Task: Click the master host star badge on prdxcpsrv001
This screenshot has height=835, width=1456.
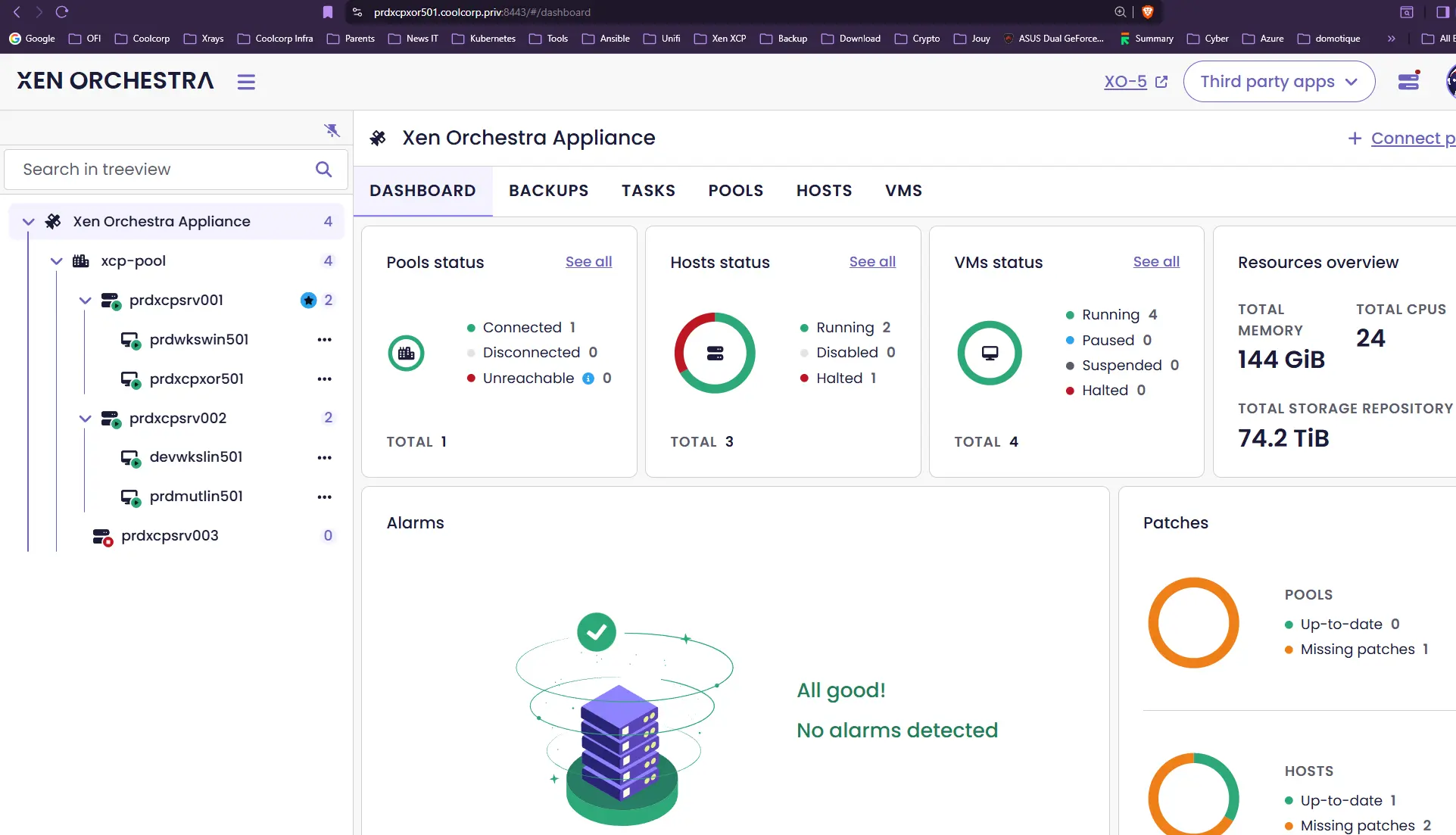Action: click(x=308, y=301)
